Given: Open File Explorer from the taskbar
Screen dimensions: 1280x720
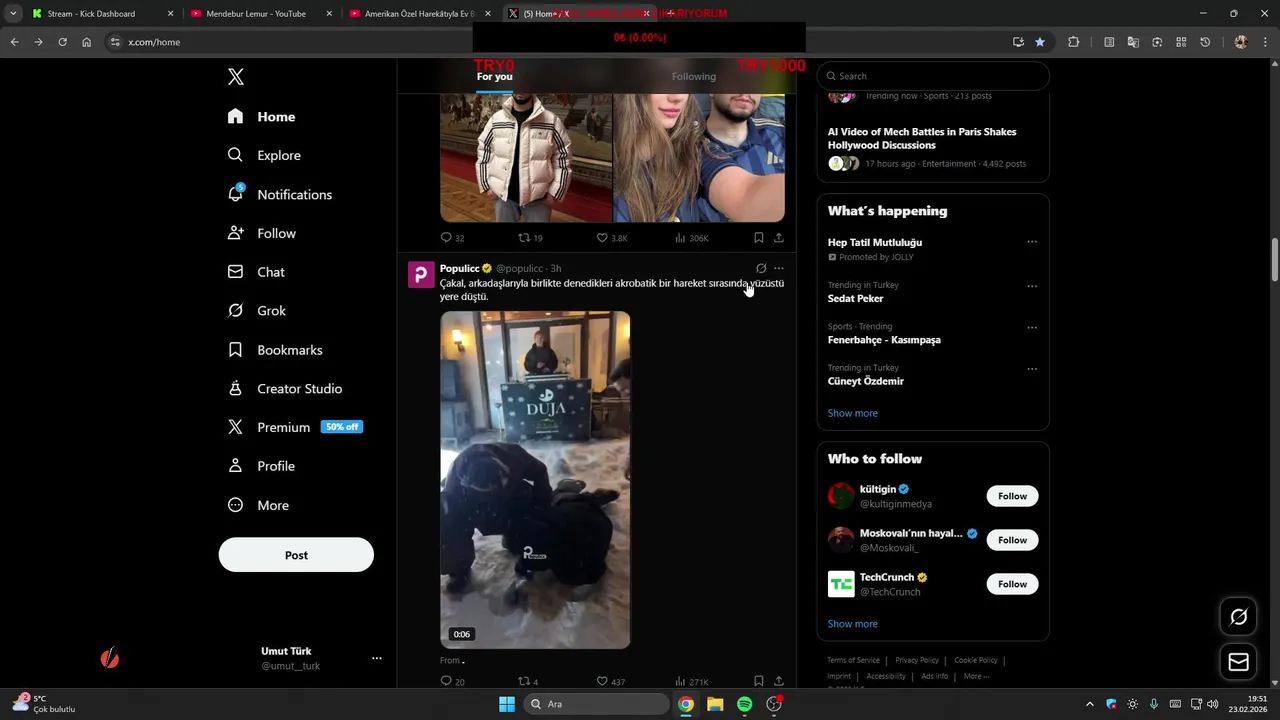Looking at the screenshot, I should tap(715, 704).
